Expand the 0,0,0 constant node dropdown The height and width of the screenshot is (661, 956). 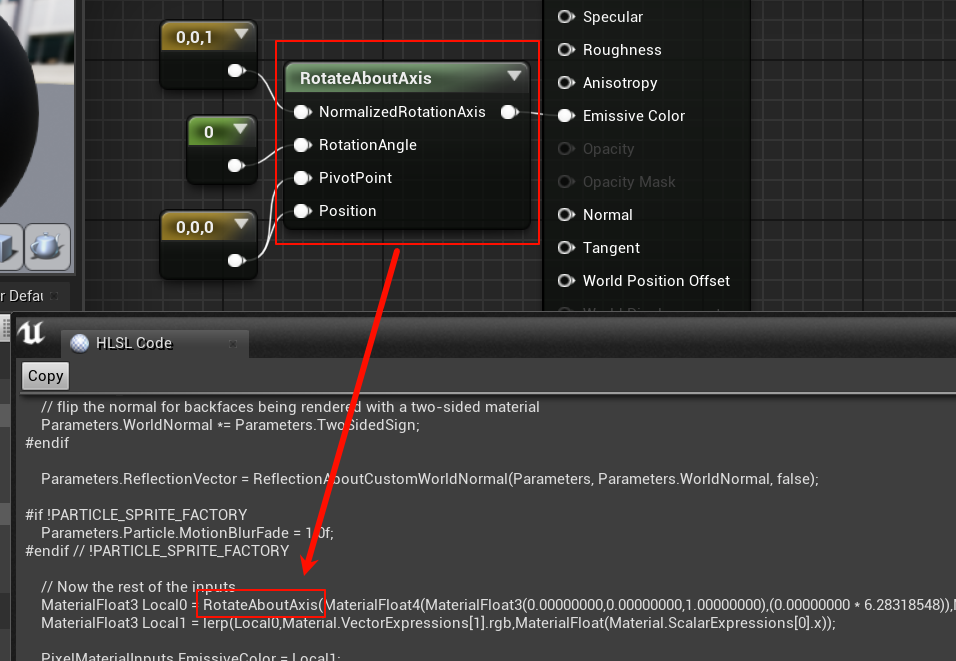[240, 226]
